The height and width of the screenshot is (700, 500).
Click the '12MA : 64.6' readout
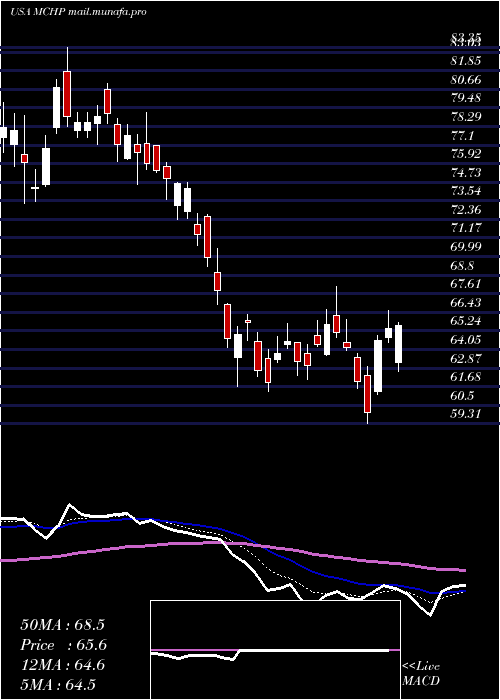[x=62, y=665]
